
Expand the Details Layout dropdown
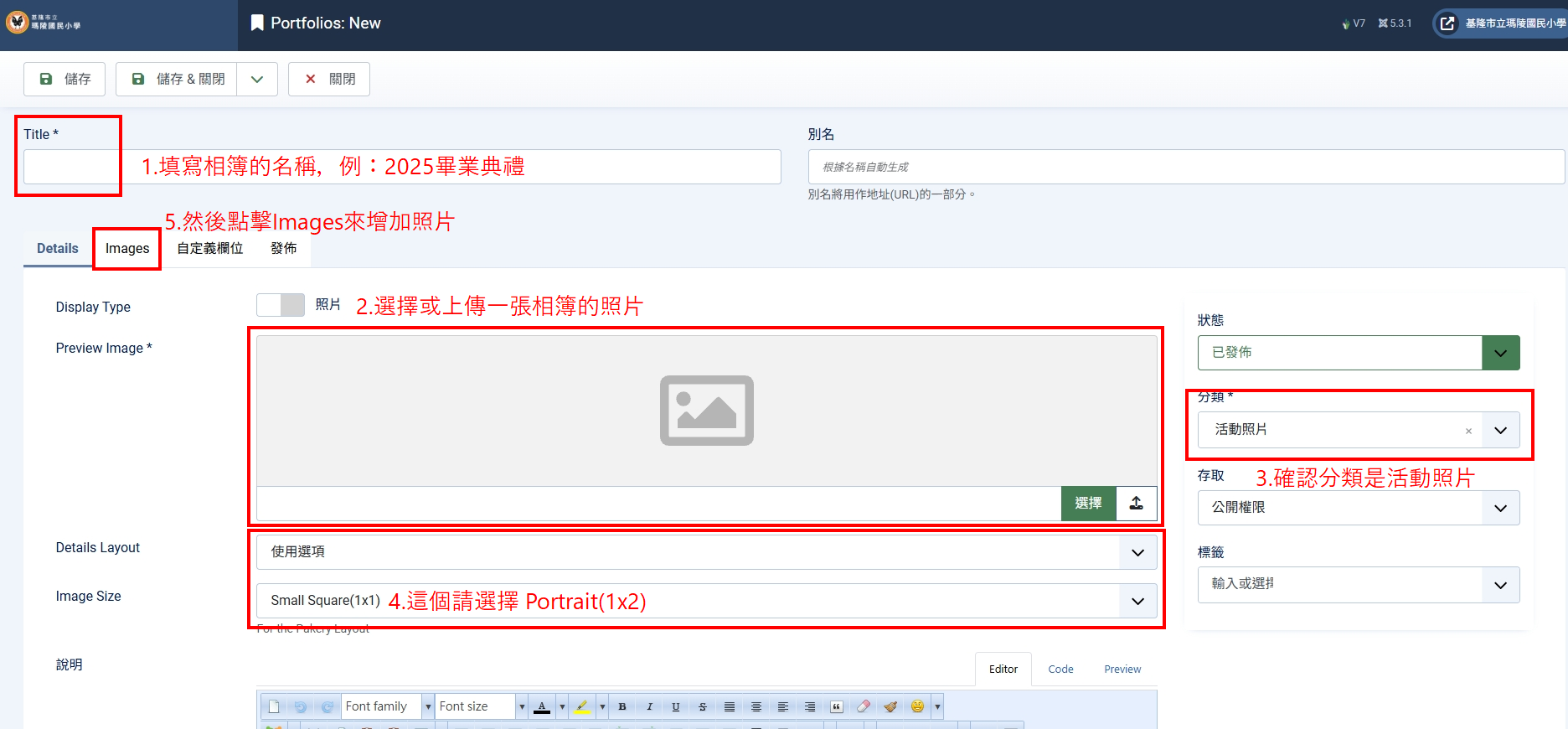click(1137, 552)
